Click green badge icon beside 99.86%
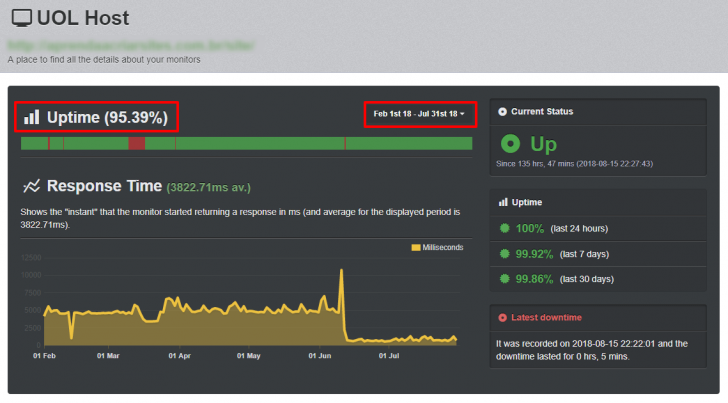 point(504,279)
